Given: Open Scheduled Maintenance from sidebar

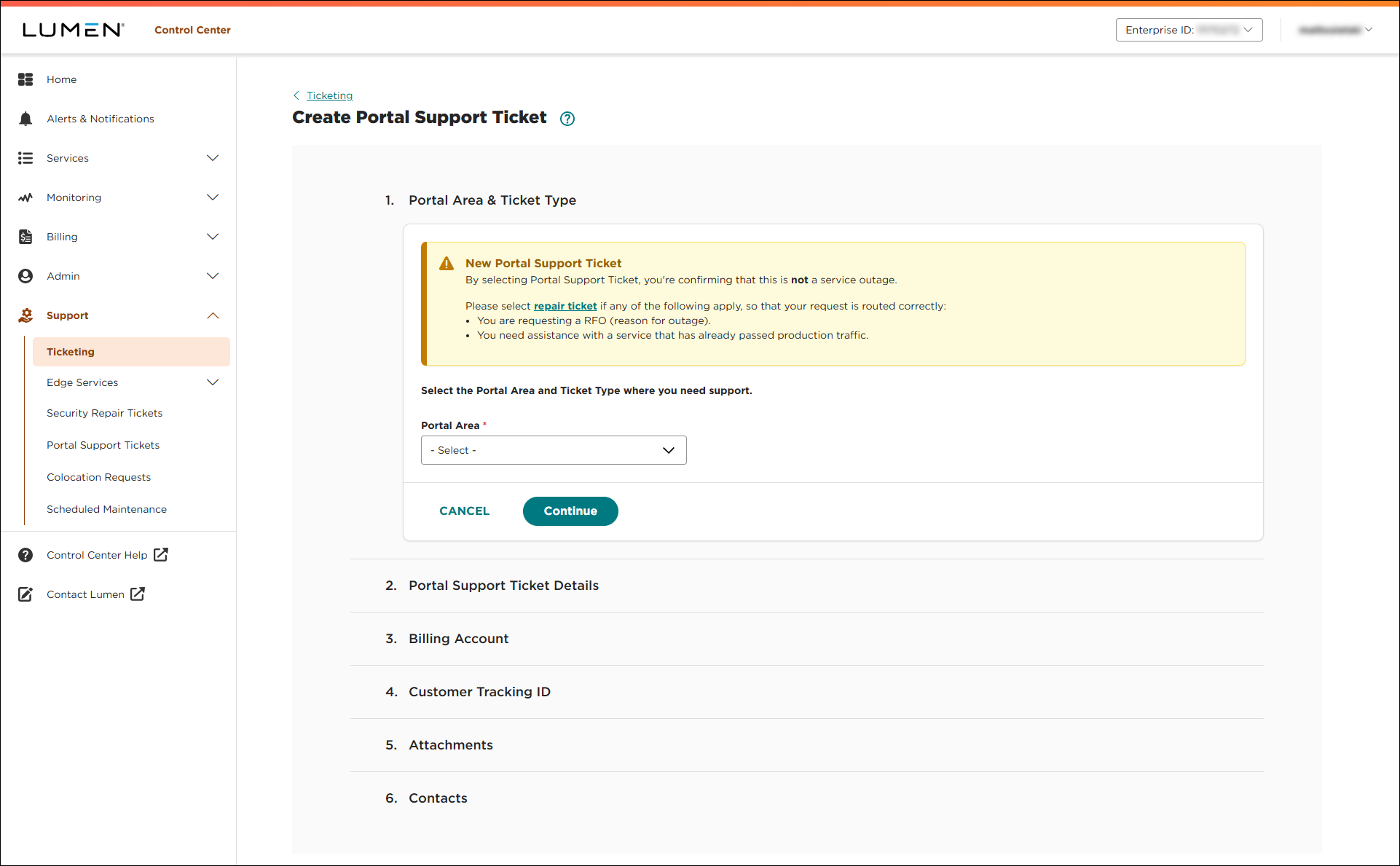Looking at the screenshot, I should (x=106, y=509).
